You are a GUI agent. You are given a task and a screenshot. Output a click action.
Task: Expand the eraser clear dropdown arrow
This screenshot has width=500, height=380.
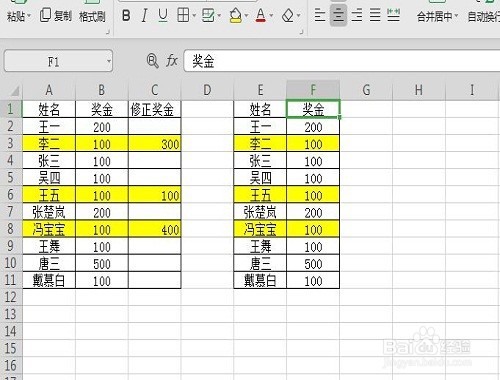298,15
